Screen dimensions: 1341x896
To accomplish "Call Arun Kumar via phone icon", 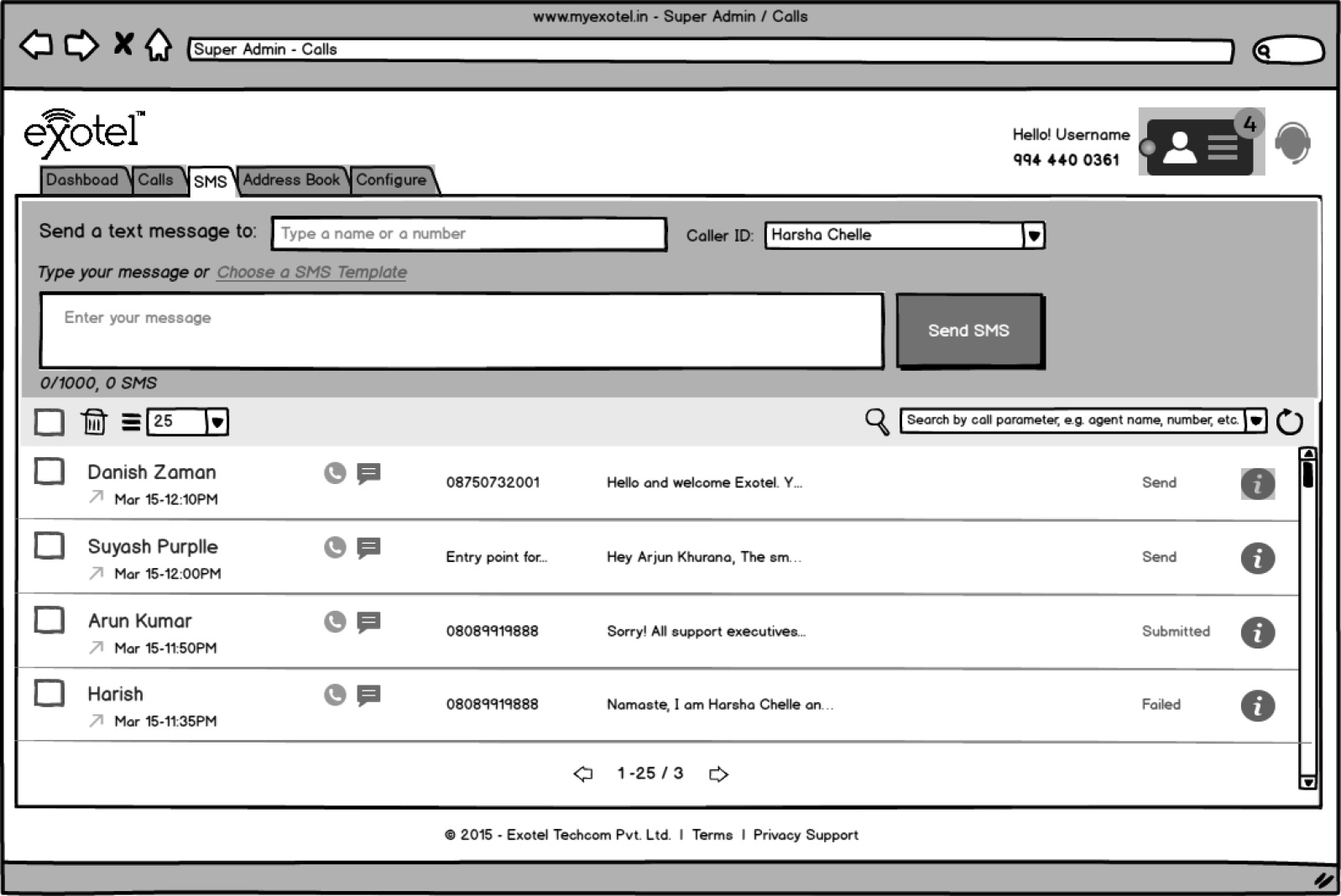I will click(335, 621).
